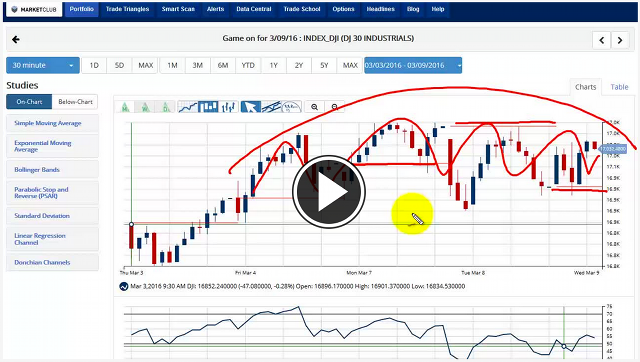Toggle the daily Trade Triangle icon
Image resolution: width=640 pixels, height=362 pixels.
[166, 107]
